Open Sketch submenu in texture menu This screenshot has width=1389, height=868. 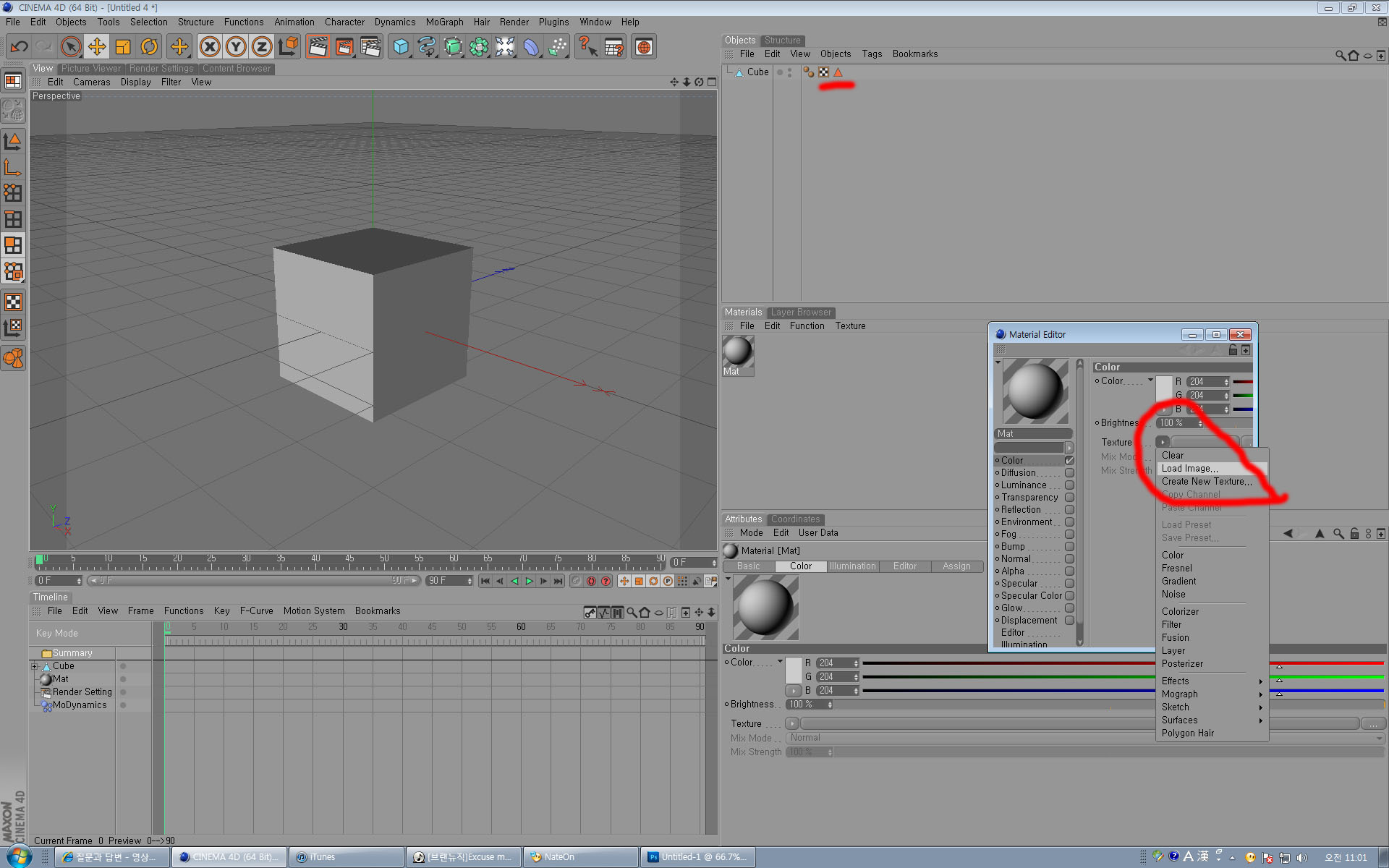[1212, 707]
